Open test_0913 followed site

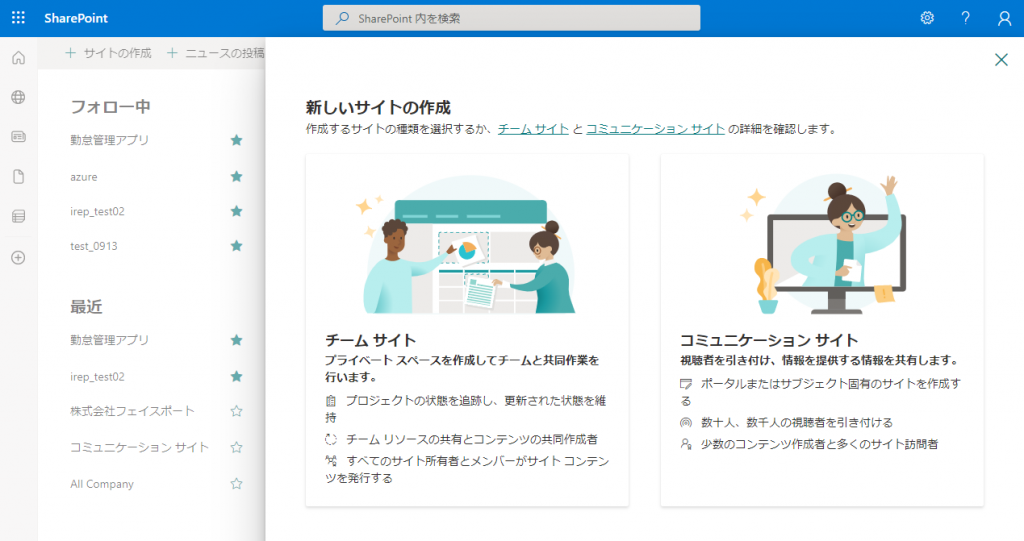pos(94,246)
